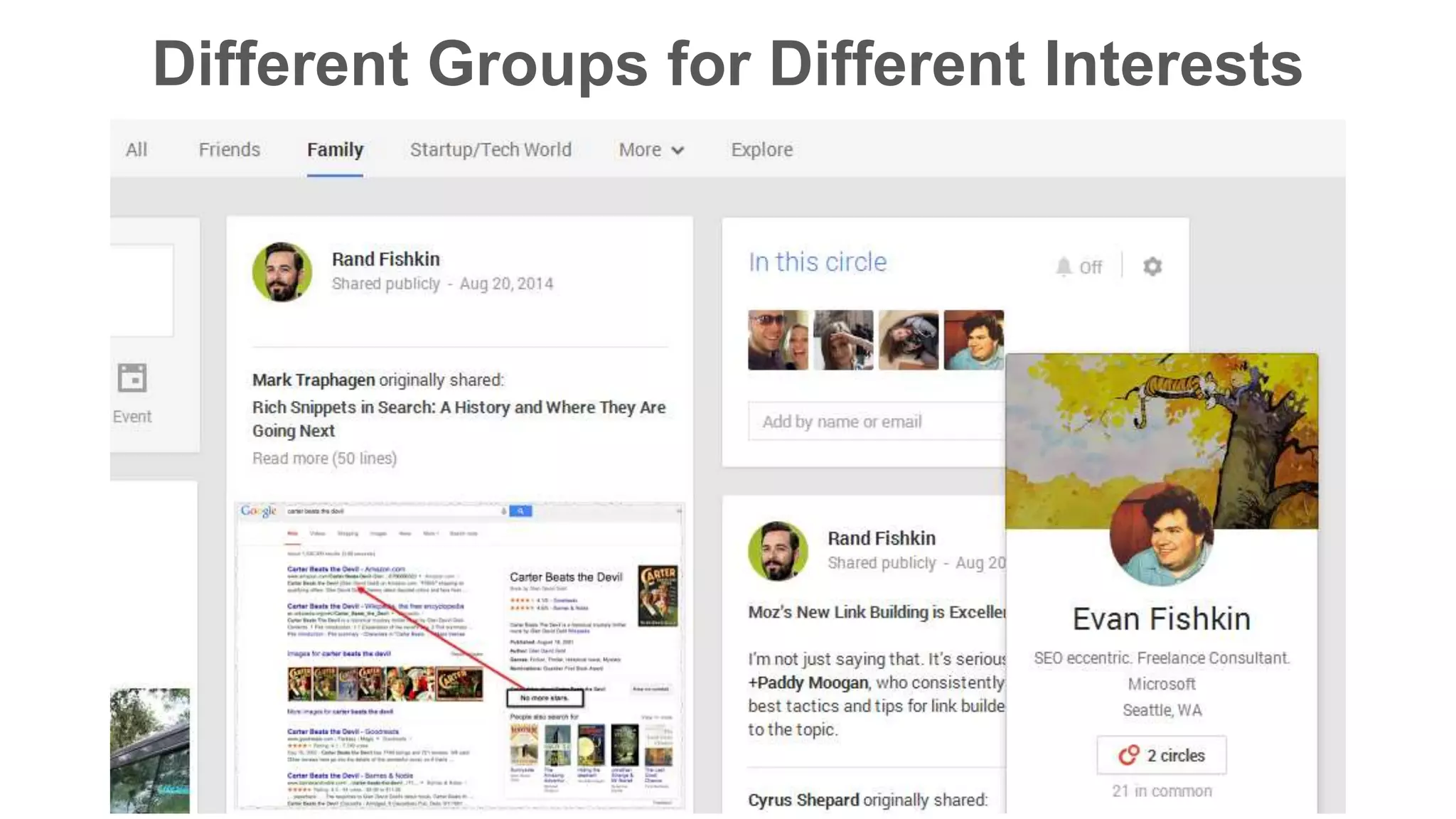The width and height of the screenshot is (1456, 819).
Task: Click the sunglasses couple member thumbnail
Action: pos(778,340)
